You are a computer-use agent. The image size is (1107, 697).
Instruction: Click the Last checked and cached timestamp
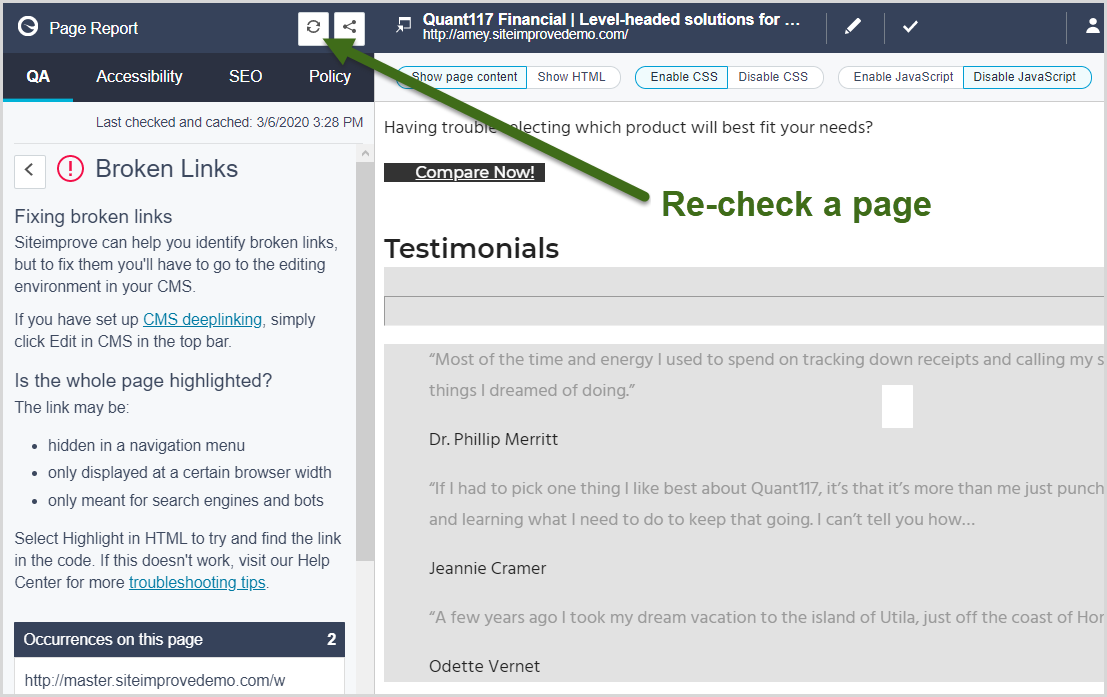pos(229,122)
